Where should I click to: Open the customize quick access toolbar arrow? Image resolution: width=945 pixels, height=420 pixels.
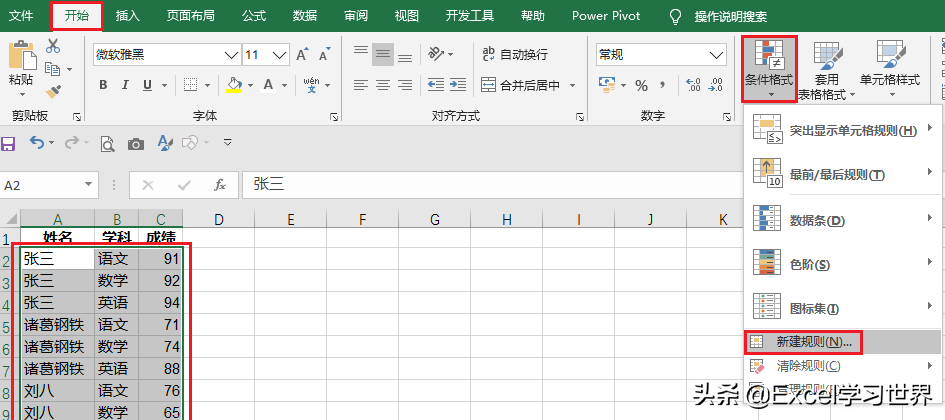coord(227,143)
